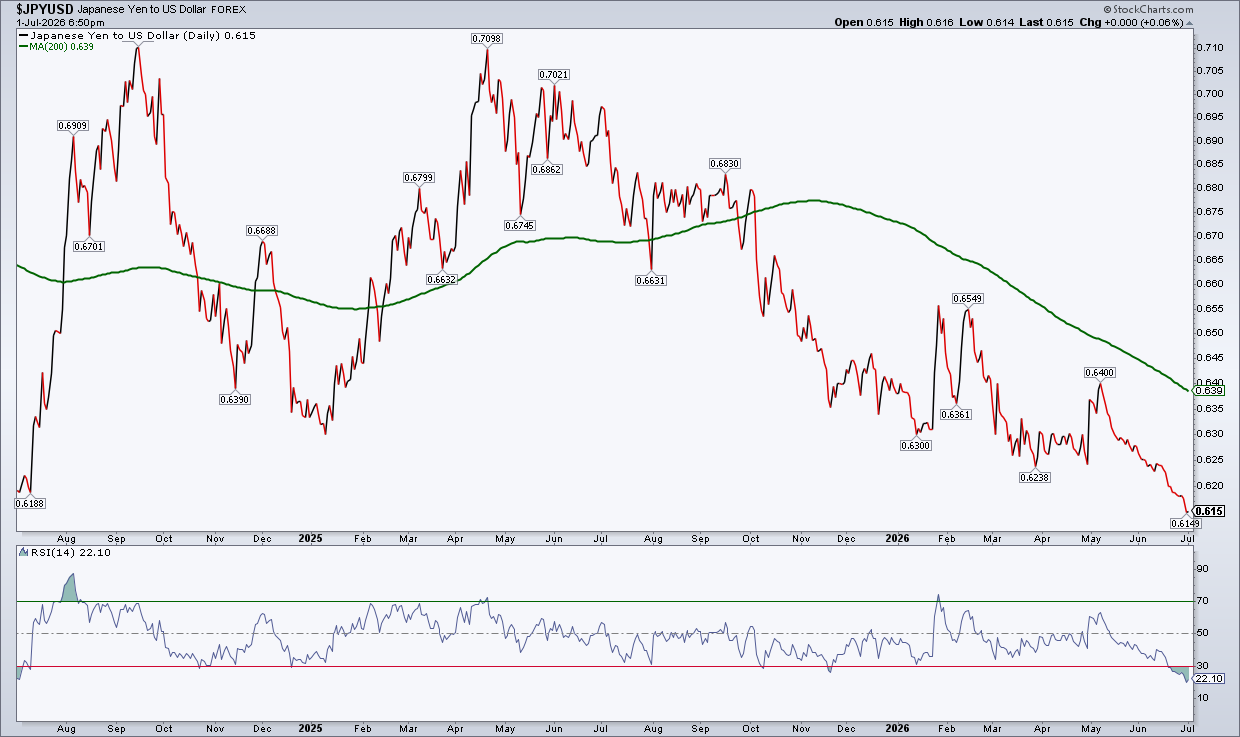Image resolution: width=1240 pixels, height=737 pixels.
Task: Click the 0.6300 trough price label
Action: tap(916, 445)
